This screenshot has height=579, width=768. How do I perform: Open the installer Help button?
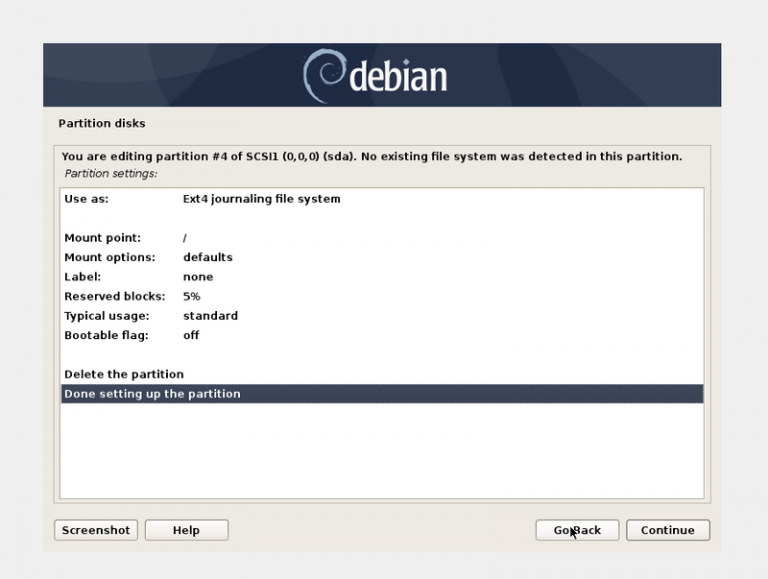click(x=187, y=530)
